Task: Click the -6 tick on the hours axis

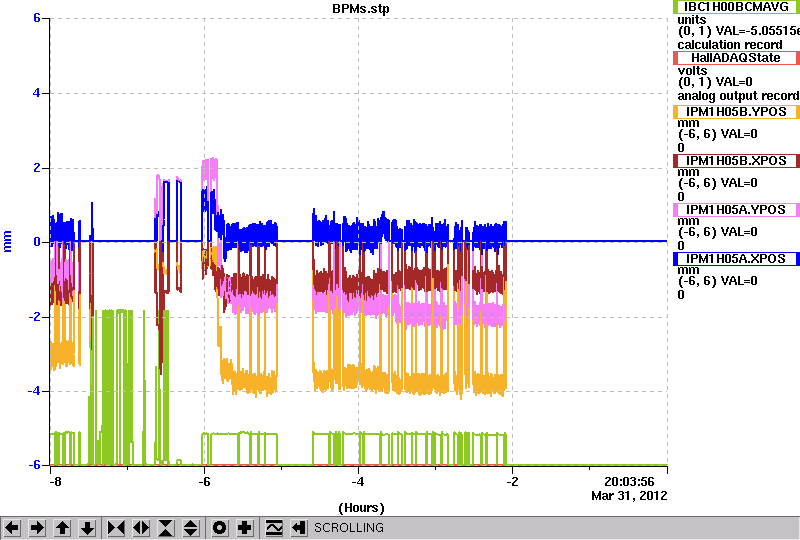Action: 204,482
